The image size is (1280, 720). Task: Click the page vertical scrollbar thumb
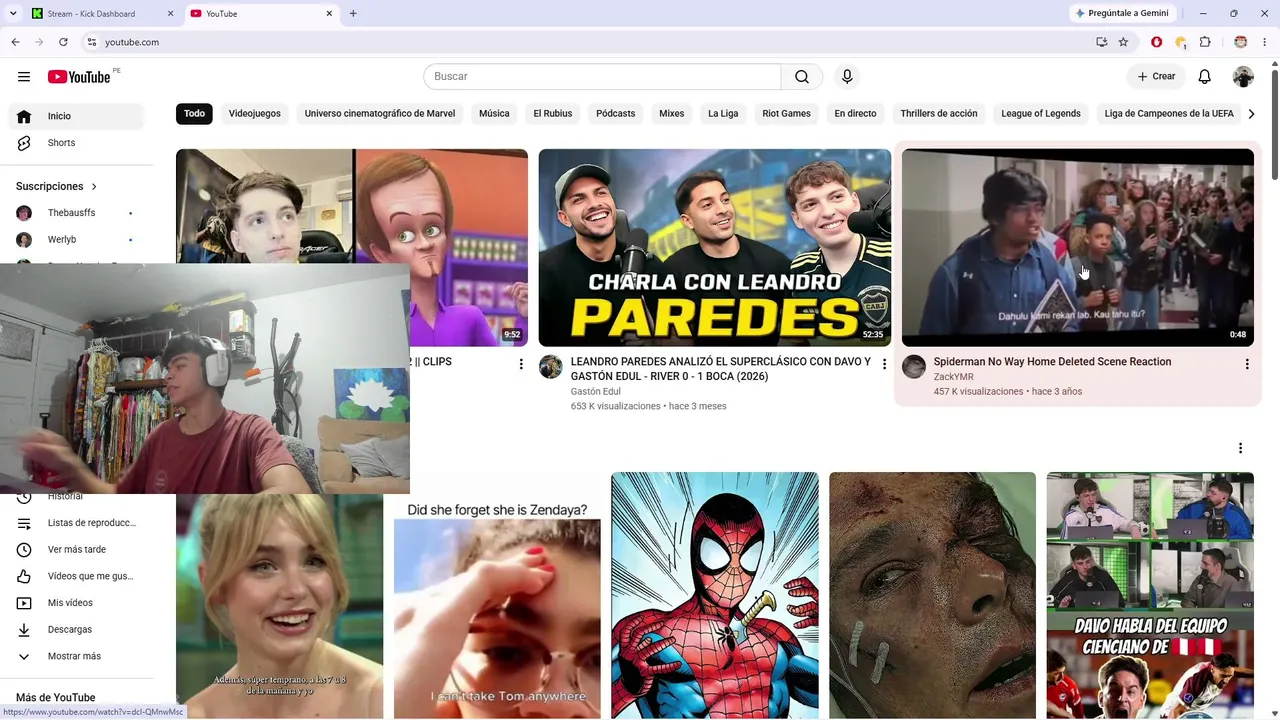coord(1274,125)
